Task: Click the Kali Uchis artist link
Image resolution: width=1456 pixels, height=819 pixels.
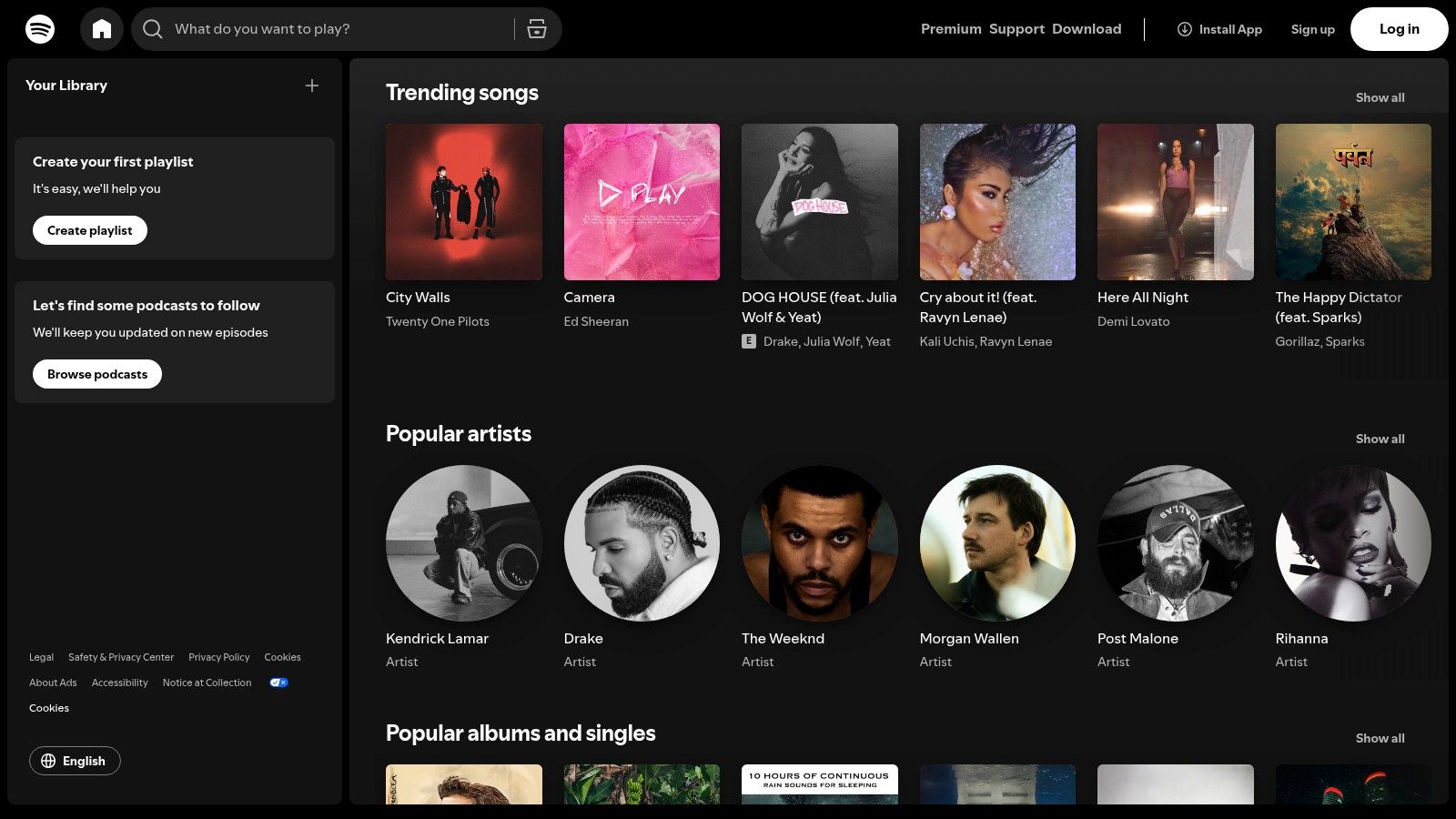Action: (x=946, y=341)
